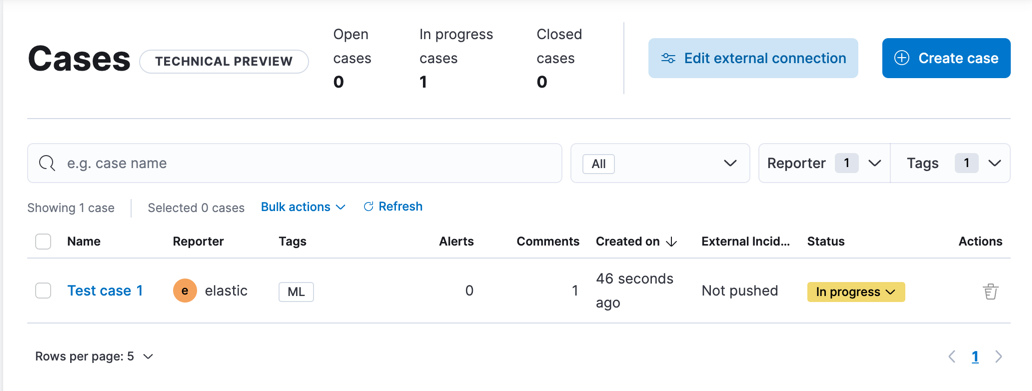
Task: Open the Bulk actions menu
Action: [303, 207]
